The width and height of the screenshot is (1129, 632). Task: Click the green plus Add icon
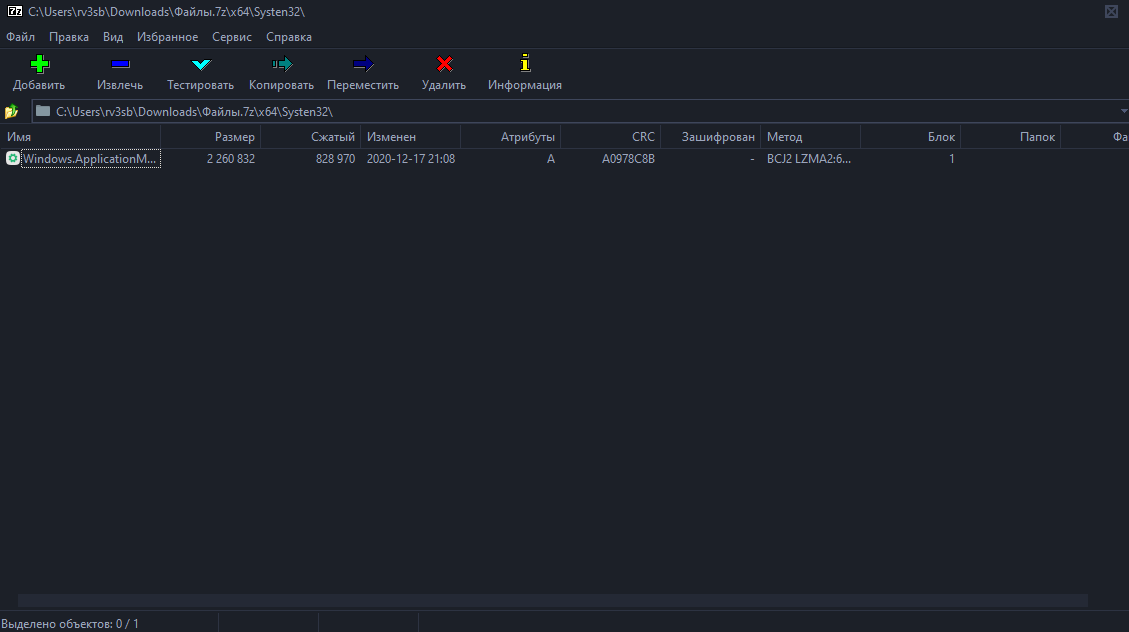click(39, 65)
